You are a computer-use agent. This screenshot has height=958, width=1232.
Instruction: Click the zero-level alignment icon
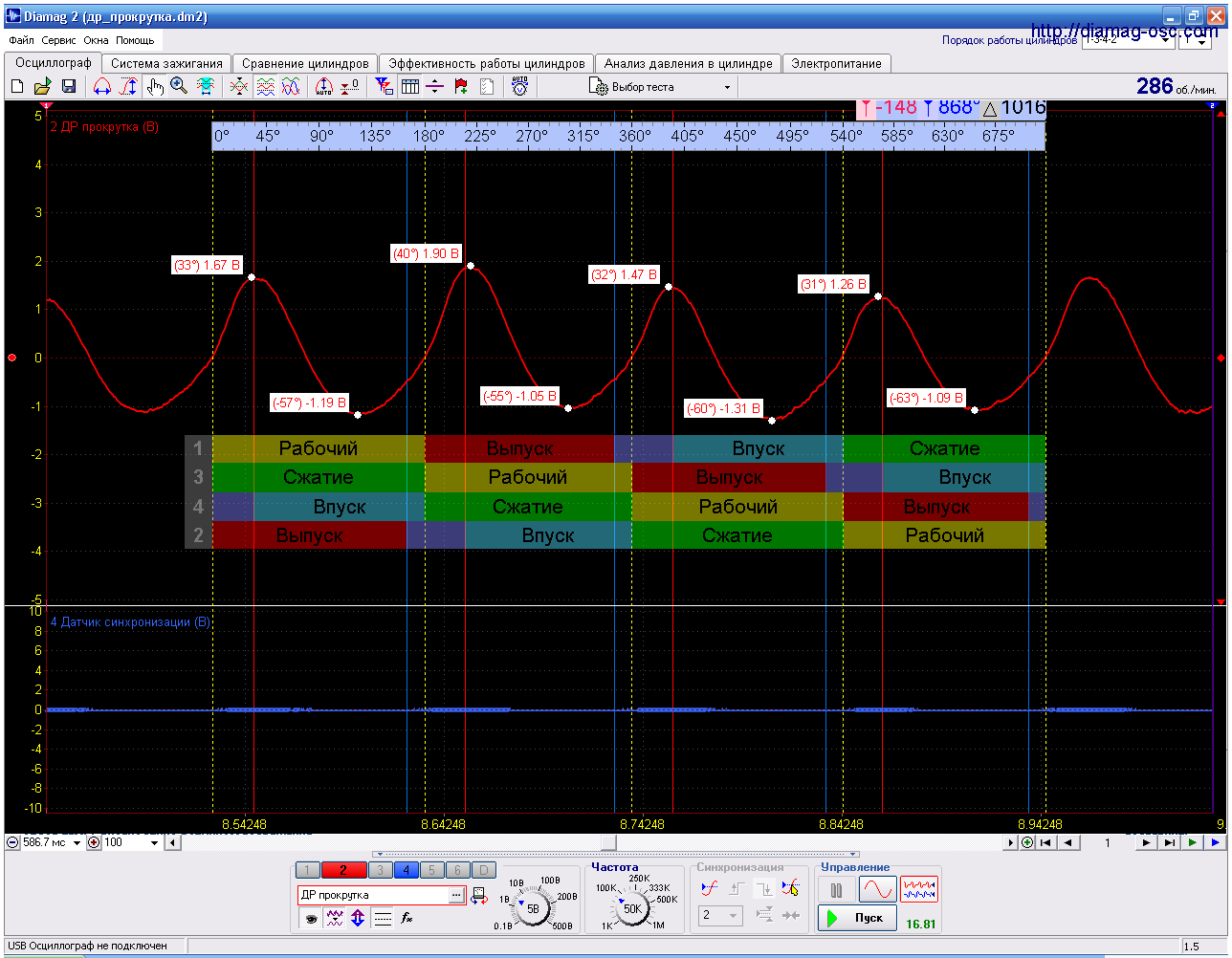(x=350, y=87)
